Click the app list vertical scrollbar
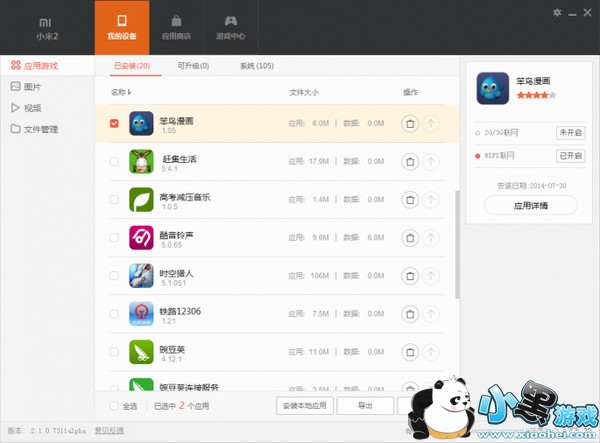Image resolution: width=600 pixels, height=443 pixels. click(457, 244)
